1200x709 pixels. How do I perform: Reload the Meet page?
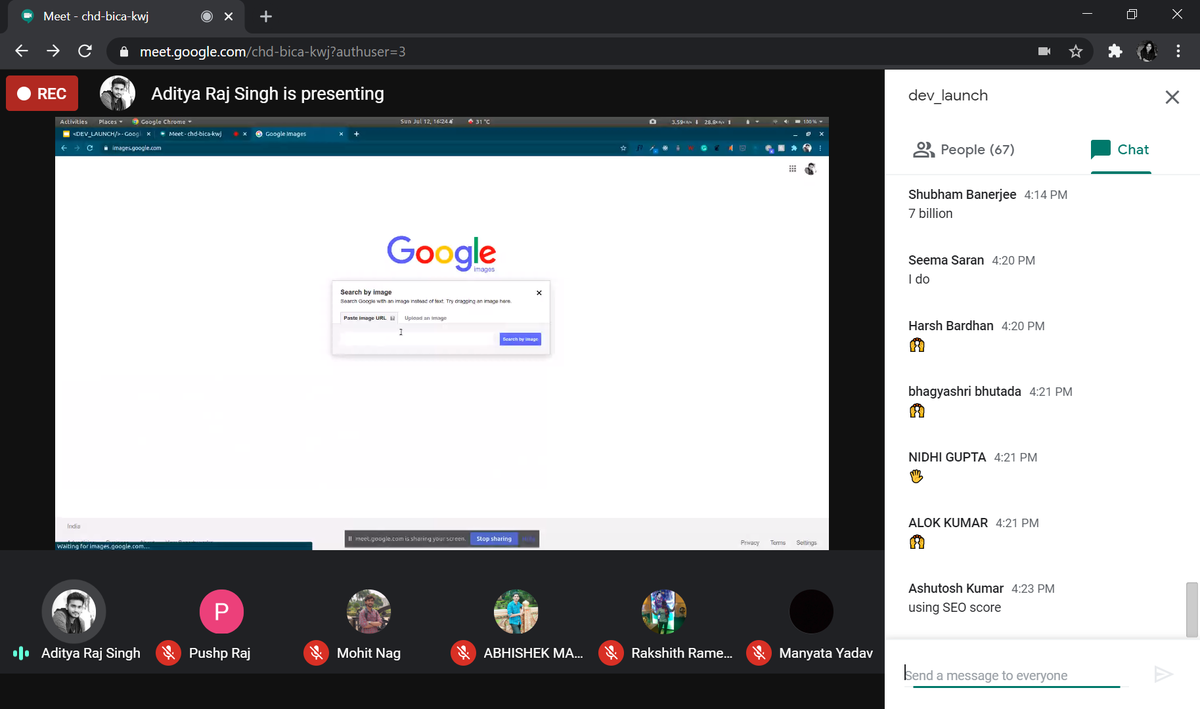85,51
